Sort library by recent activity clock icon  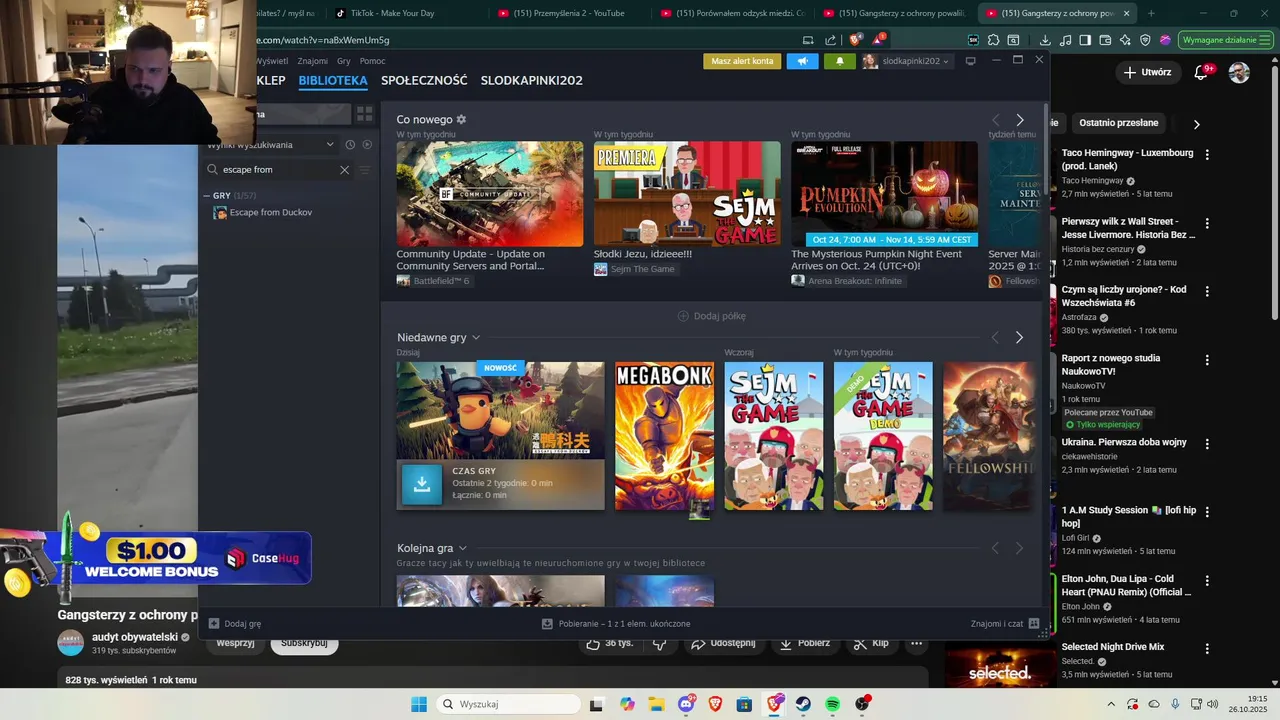[x=350, y=145]
